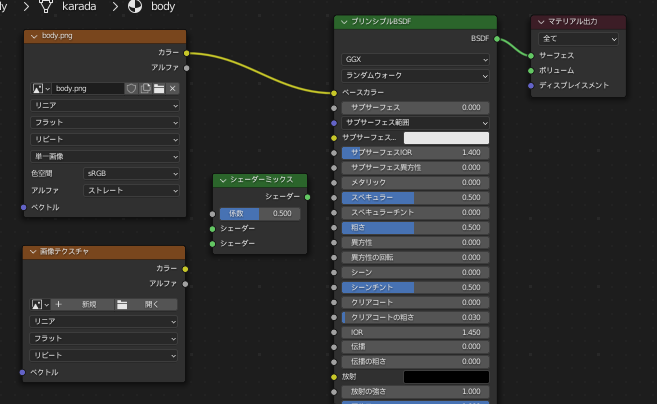Screen dimensions: 657x404
Task: Click the スペキュラー slider
Action: click(415, 197)
